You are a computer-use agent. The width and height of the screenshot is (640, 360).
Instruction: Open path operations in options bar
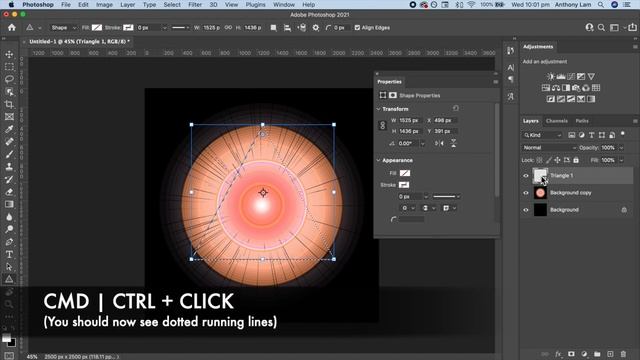click(273, 28)
